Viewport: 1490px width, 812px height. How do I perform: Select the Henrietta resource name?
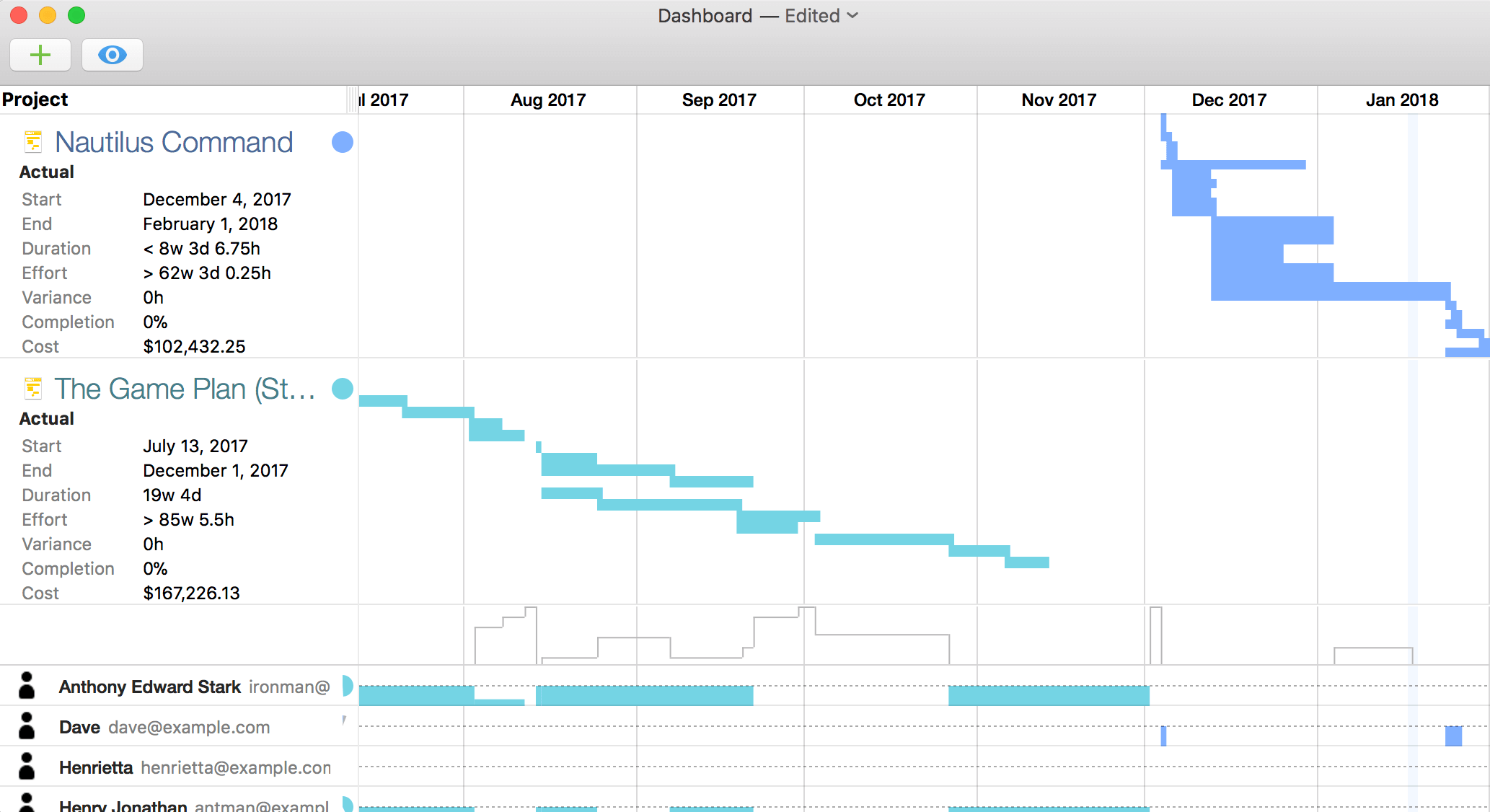96,767
